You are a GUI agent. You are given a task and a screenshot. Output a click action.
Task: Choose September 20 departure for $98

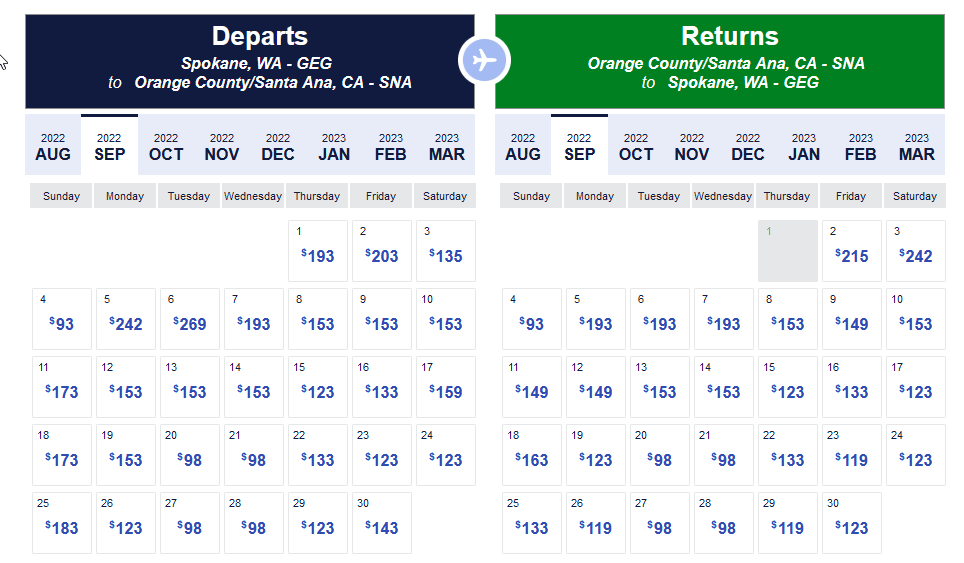[x=189, y=455]
